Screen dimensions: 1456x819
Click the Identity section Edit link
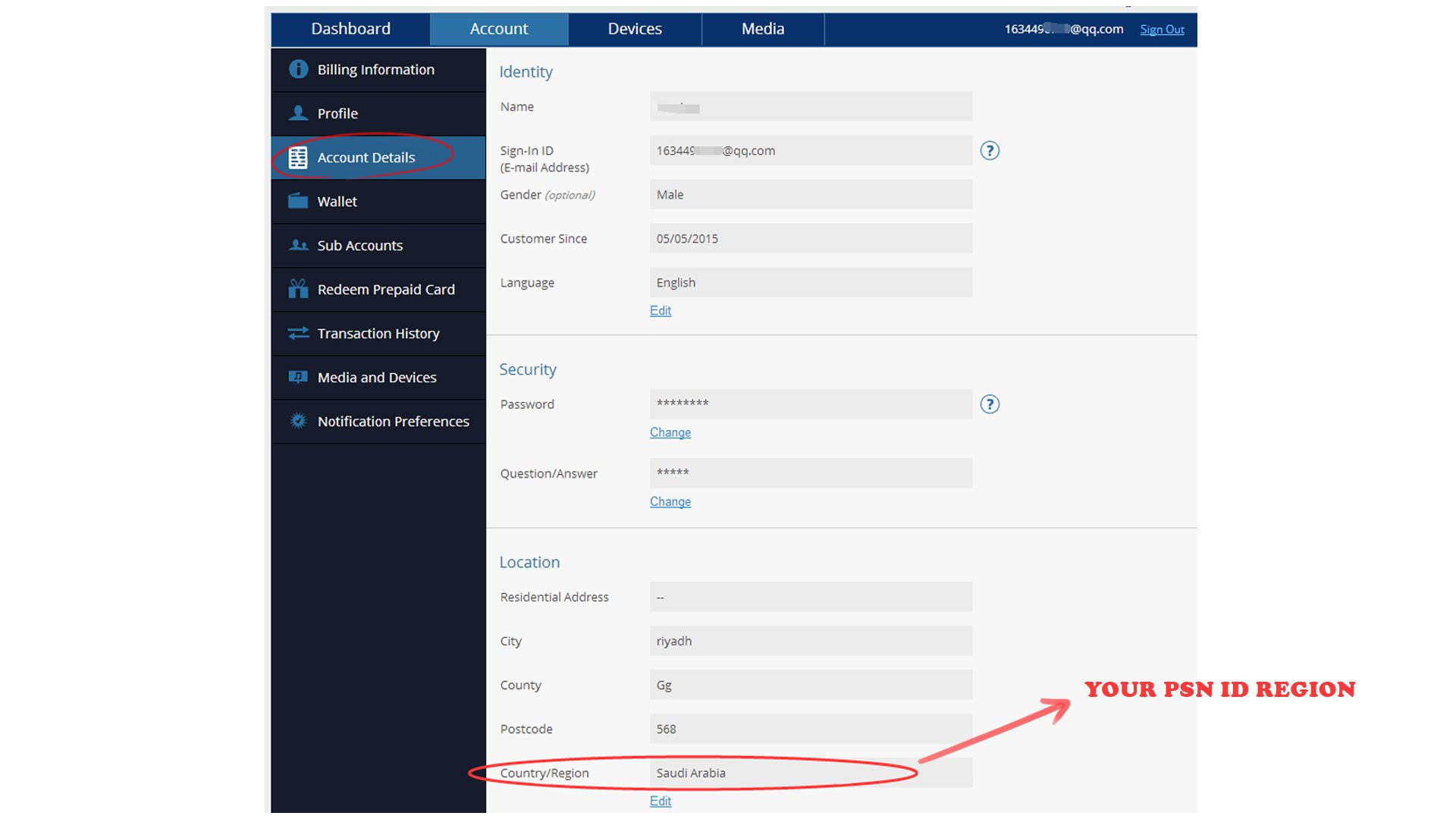click(660, 310)
